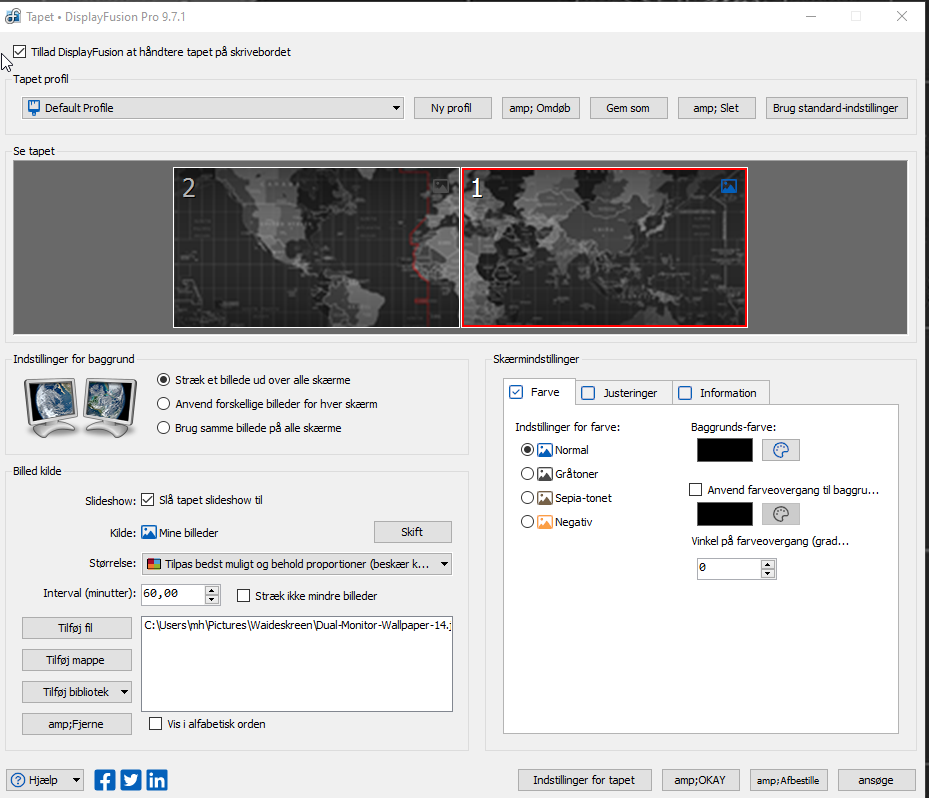Click the palette icon beside Baggrunds-farve swatch
Image resolution: width=929 pixels, height=798 pixels.
coord(781,450)
